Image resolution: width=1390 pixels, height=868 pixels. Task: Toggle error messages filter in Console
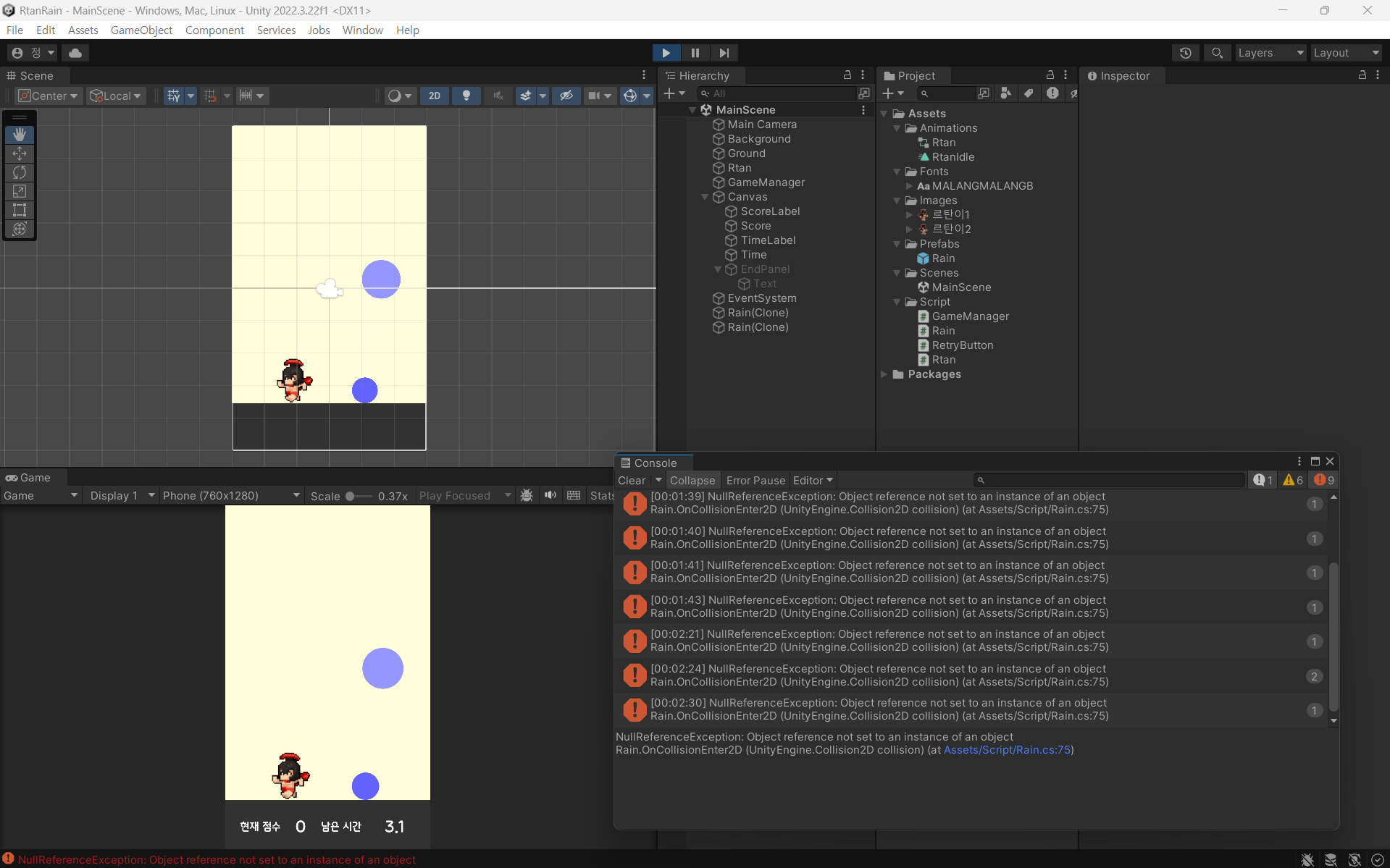point(1324,480)
